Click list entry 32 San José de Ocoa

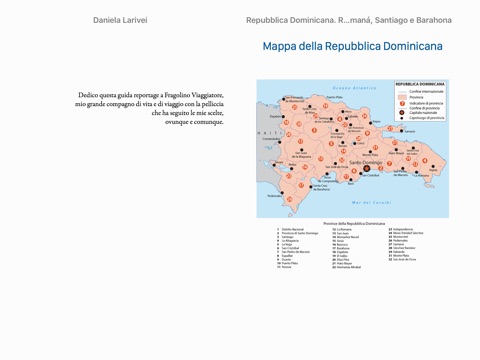(x=402, y=259)
